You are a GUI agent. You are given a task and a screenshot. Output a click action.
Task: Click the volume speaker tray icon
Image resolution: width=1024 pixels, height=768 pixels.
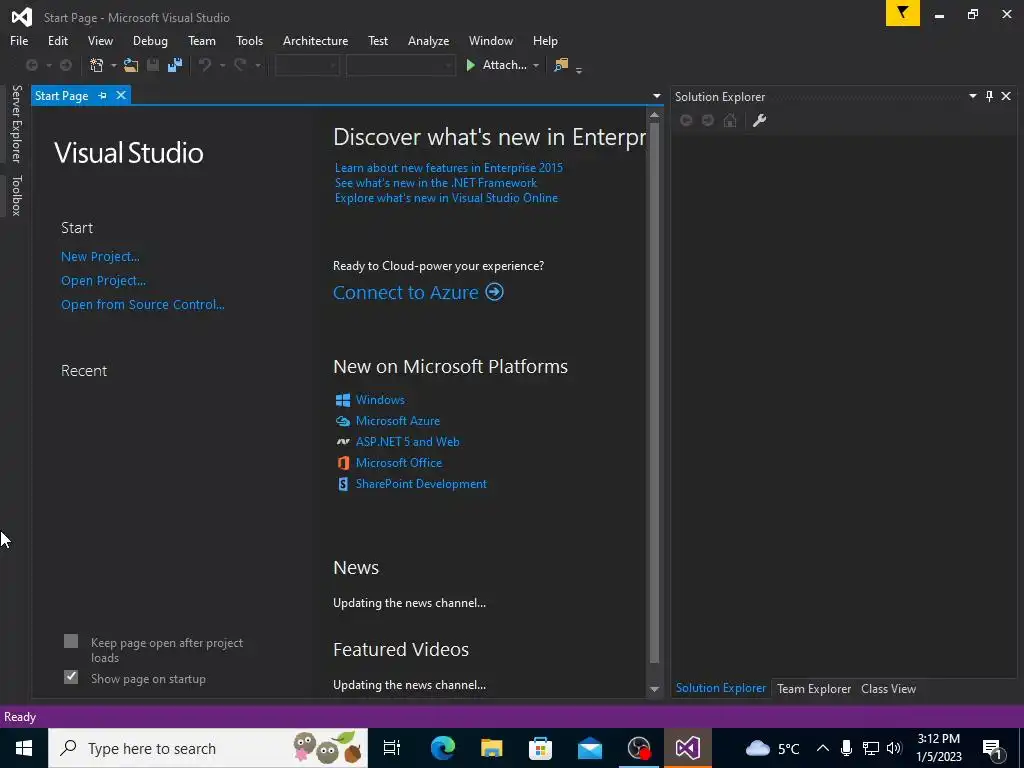click(894, 748)
